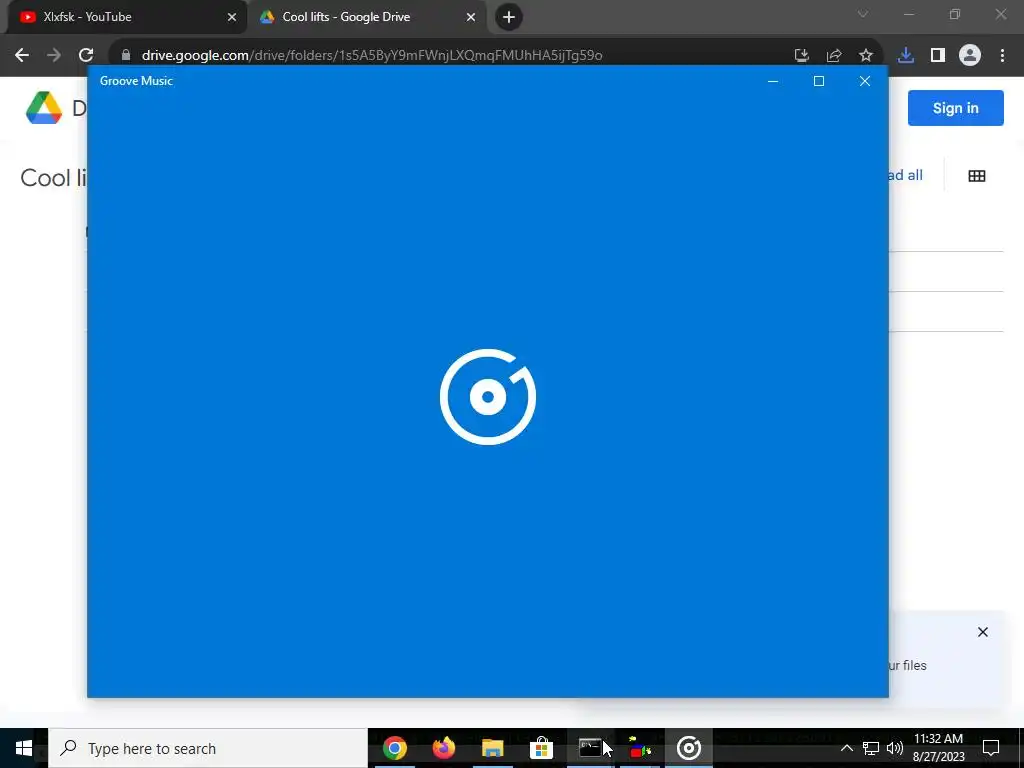Click the Google Drive logo

[x=44, y=107]
